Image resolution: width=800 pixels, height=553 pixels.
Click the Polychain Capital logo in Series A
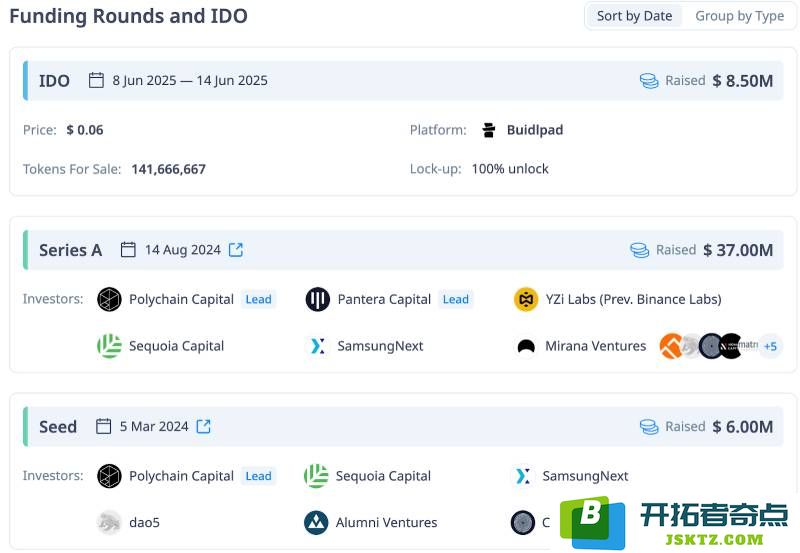point(109,299)
